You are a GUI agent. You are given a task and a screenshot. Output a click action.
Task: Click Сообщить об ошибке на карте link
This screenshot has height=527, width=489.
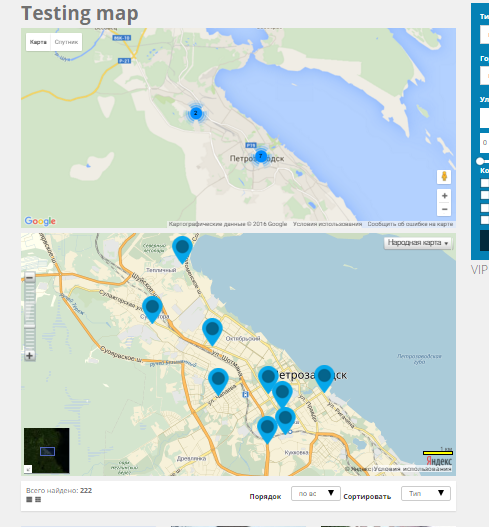point(410,224)
